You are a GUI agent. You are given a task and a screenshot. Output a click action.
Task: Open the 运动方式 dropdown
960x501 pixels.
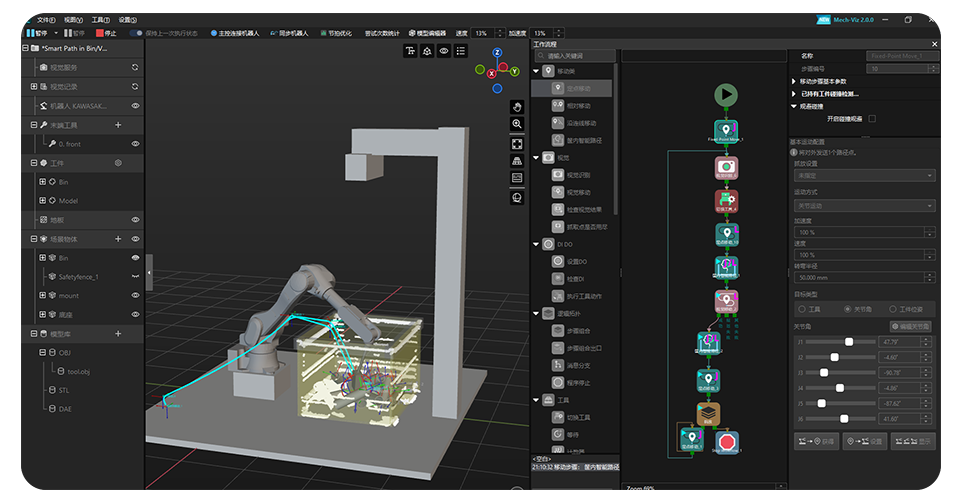(x=864, y=205)
